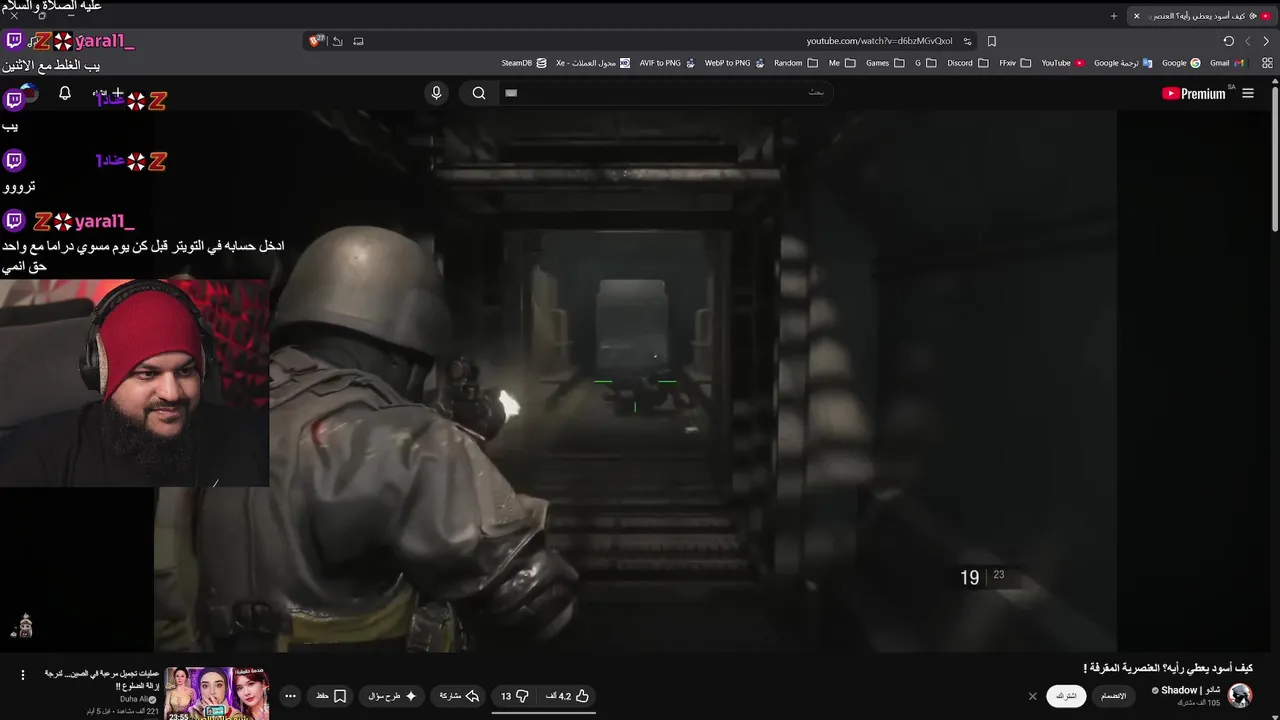
Task: Open the SteamDB bookmark
Action: click(524, 63)
